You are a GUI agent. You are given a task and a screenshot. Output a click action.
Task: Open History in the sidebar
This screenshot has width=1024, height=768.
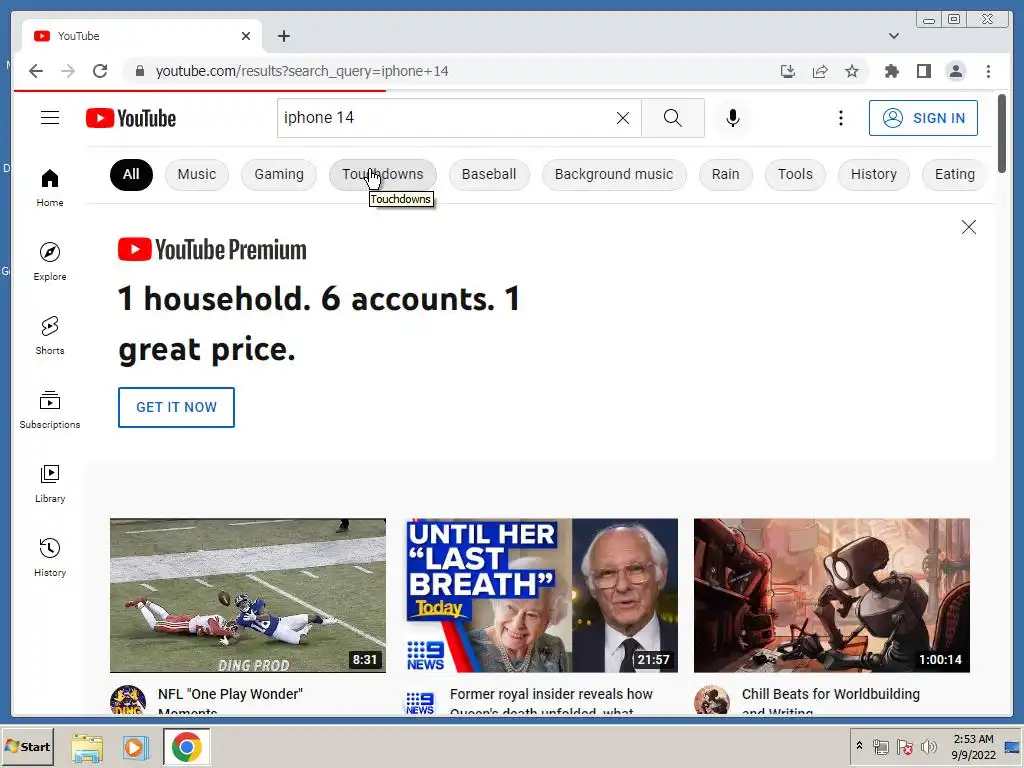pyautogui.click(x=50, y=558)
